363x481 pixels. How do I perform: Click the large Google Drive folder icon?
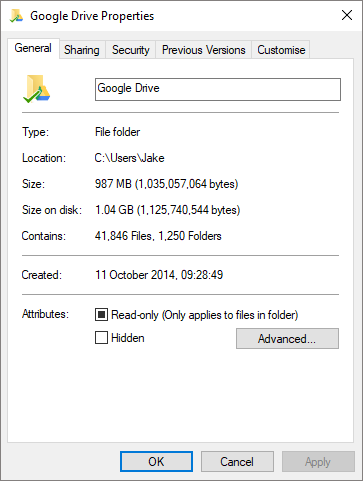click(36, 89)
